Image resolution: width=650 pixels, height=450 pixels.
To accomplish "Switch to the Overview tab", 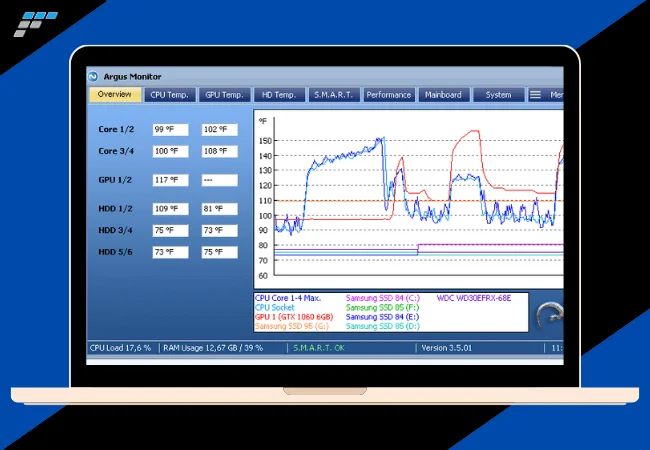I will [x=115, y=94].
